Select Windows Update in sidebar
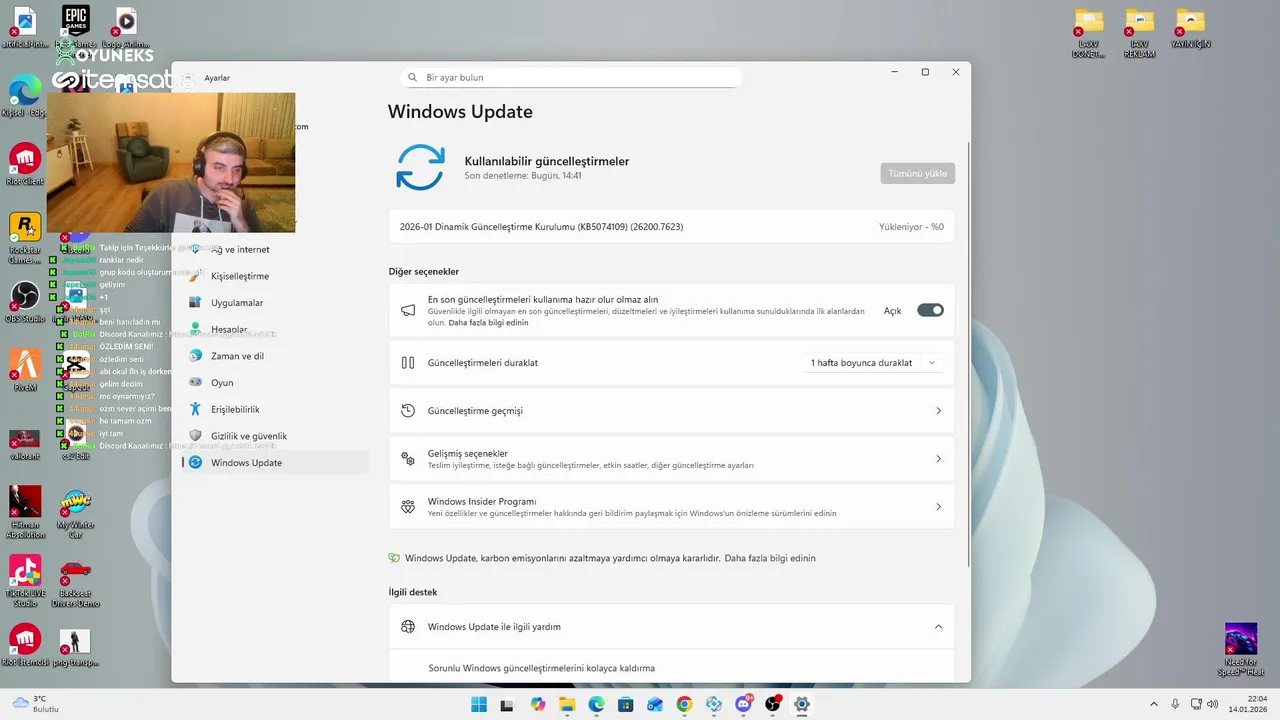Image resolution: width=1280 pixels, height=720 pixels. tap(276, 462)
